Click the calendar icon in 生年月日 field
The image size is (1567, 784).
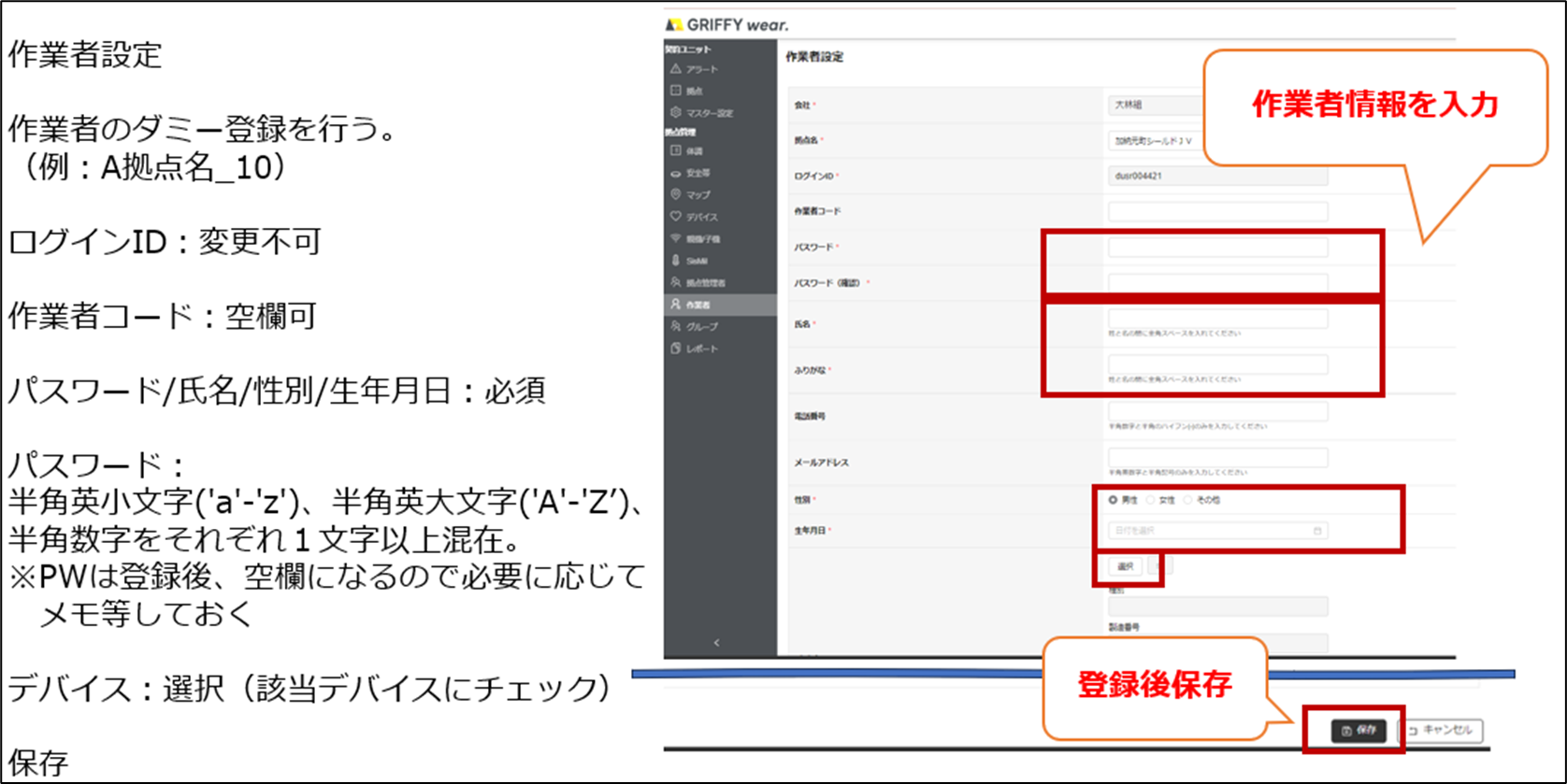click(x=1317, y=531)
